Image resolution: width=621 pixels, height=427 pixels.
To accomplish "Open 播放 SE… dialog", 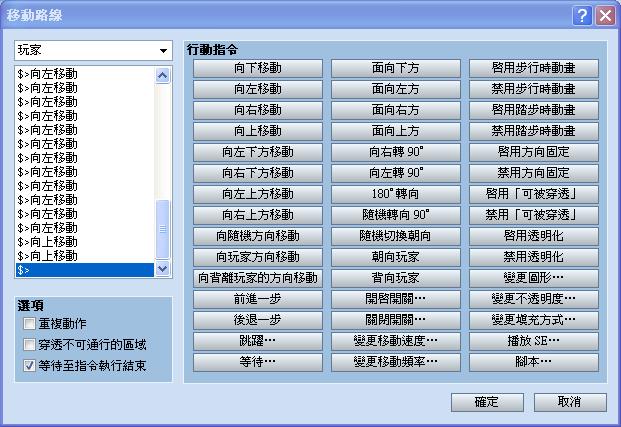I will pyautogui.click(x=533, y=341).
